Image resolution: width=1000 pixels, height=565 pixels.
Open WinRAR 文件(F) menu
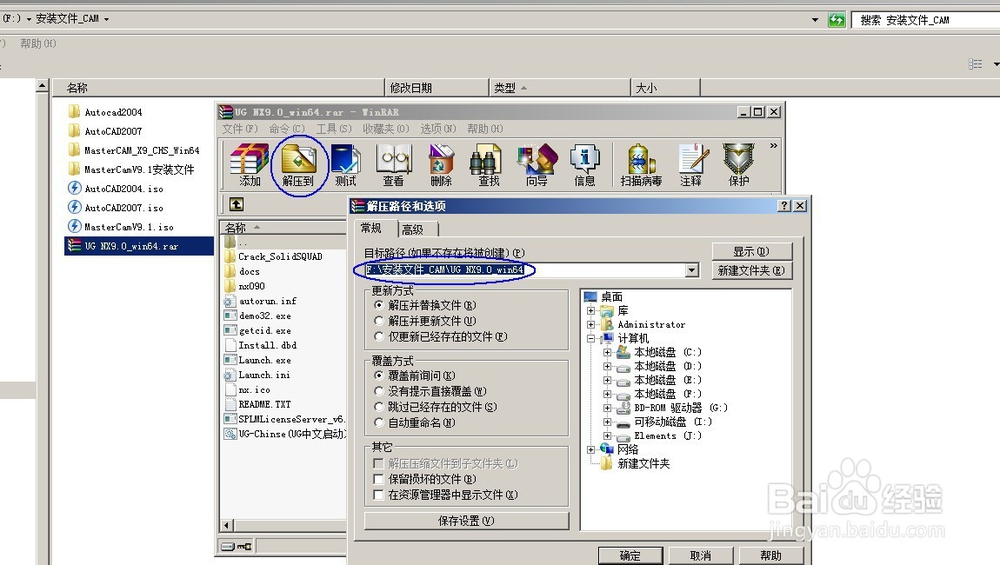pos(240,129)
